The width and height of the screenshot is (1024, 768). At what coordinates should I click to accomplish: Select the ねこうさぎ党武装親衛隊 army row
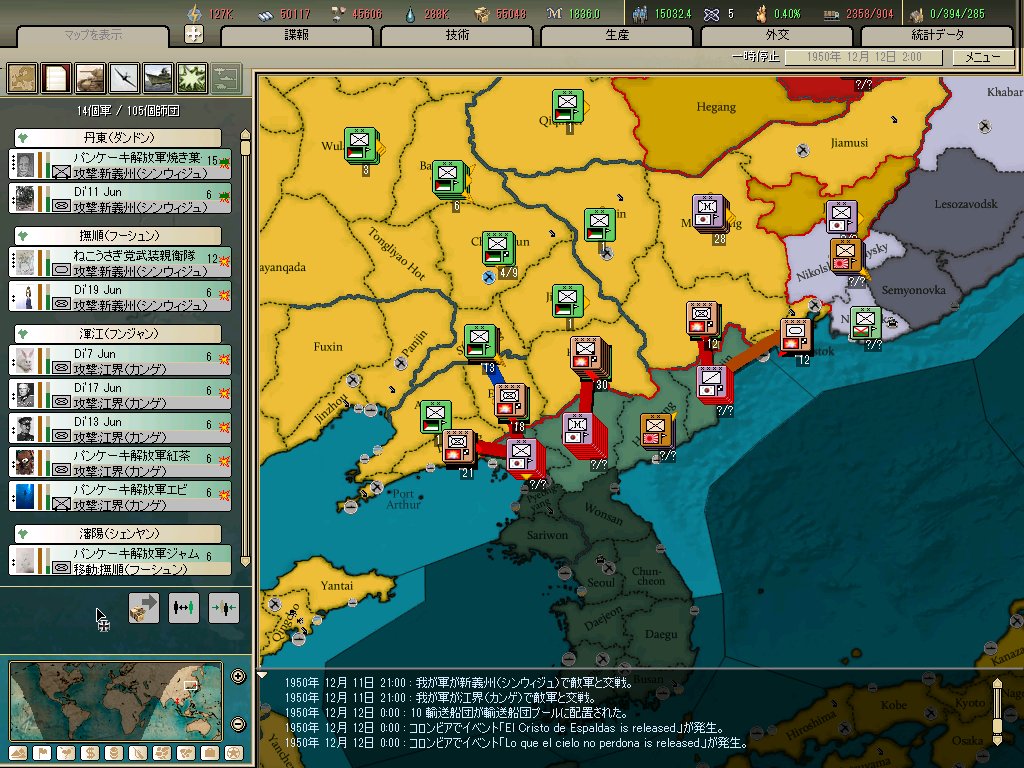click(120, 263)
